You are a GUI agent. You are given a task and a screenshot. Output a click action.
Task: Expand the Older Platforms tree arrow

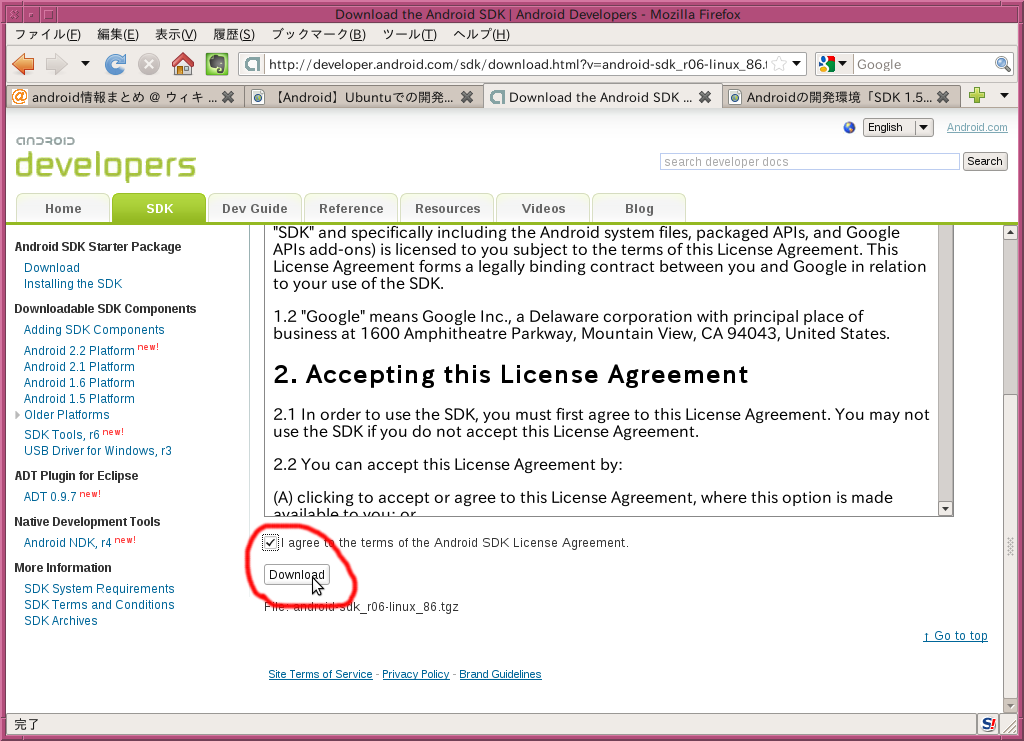[17, 415]
